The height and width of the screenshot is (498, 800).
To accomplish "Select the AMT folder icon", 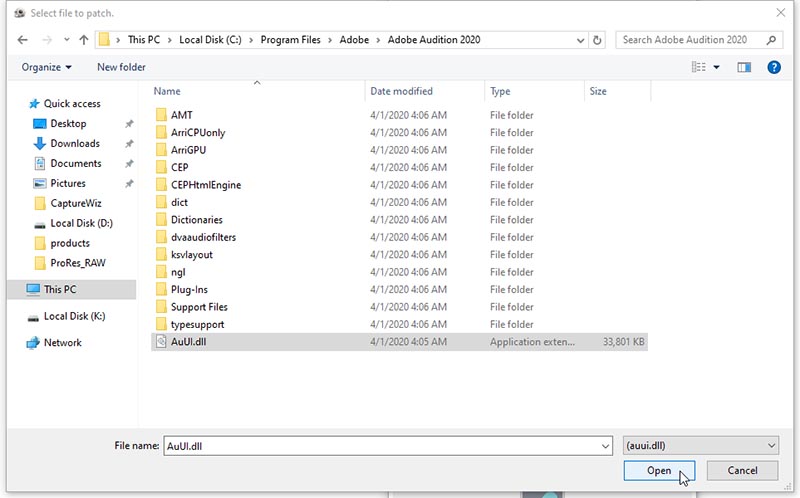I will 161,115.
